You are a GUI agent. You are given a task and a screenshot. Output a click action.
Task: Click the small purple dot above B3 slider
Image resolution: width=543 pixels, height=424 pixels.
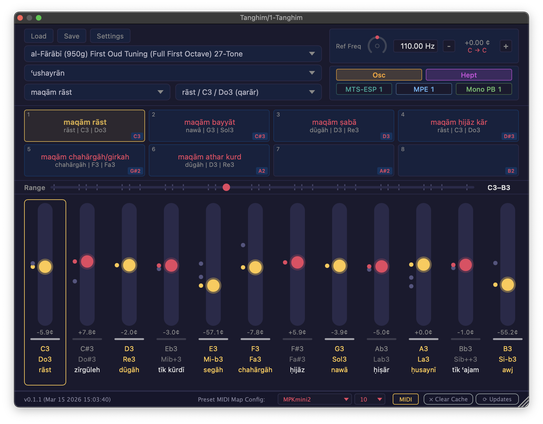[496, 263]
